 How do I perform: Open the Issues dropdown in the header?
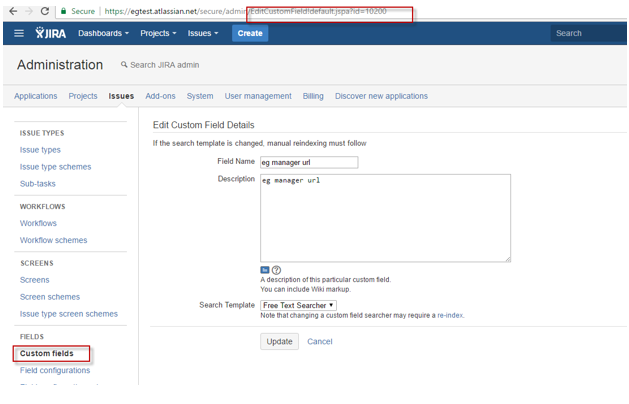tap(203, 33)
